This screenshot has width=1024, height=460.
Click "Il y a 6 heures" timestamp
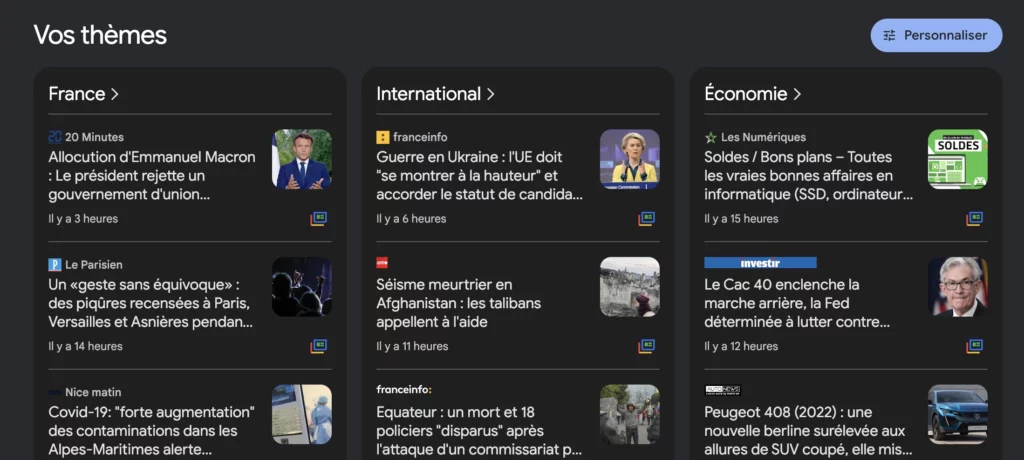[411, 219]
